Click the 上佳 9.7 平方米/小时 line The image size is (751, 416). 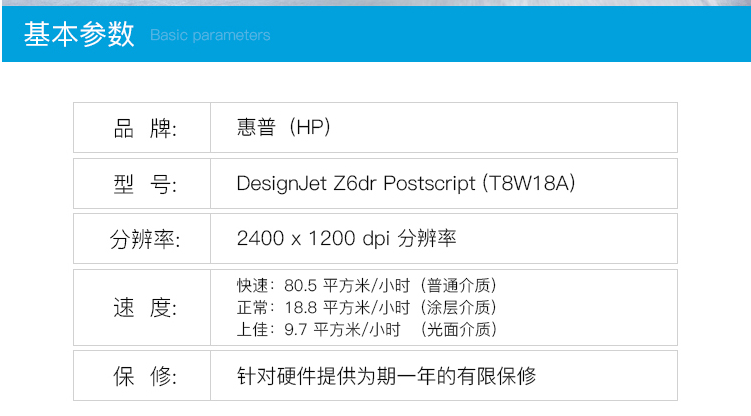tap(319, 329)
